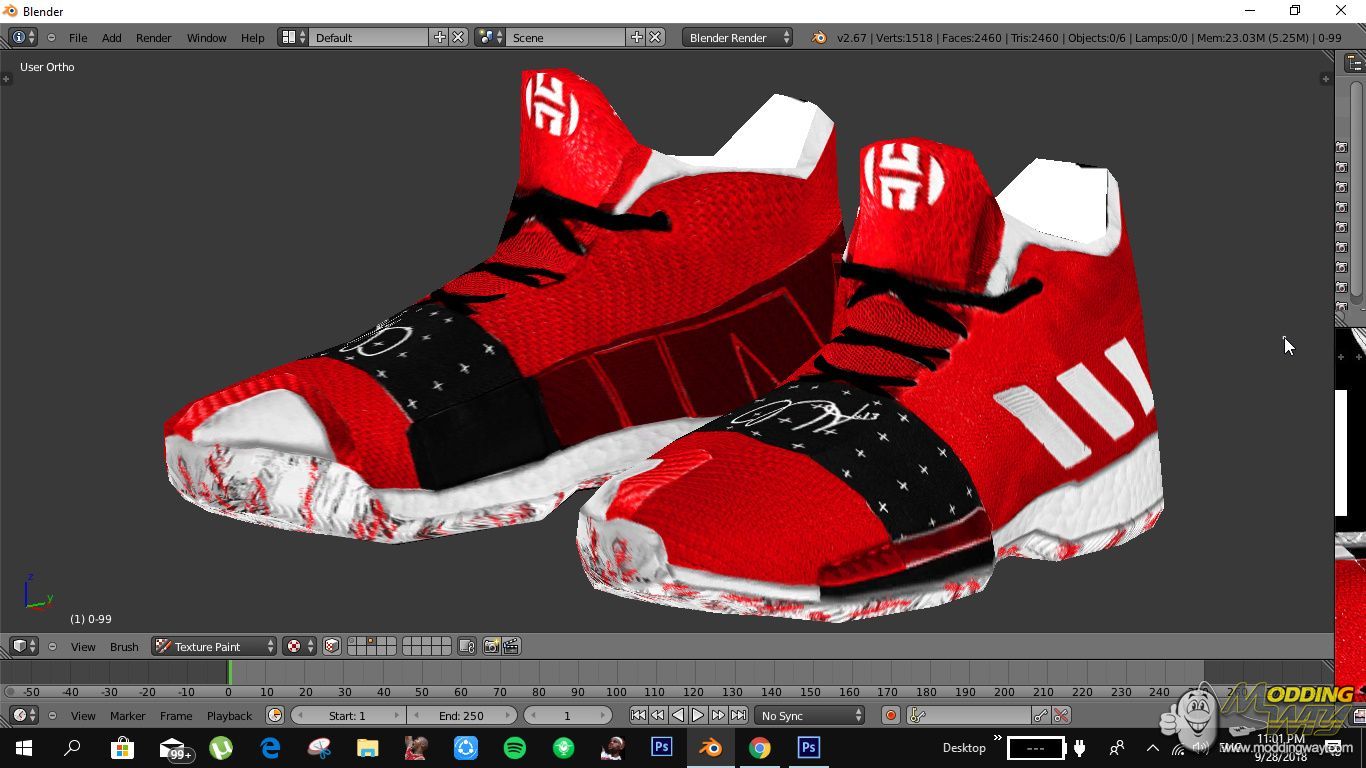The height and width of the screenshot is (768, 1366).
Task: Click the insert keyframe key icon
Action: pyautogui.click(x=1041, y=715)
